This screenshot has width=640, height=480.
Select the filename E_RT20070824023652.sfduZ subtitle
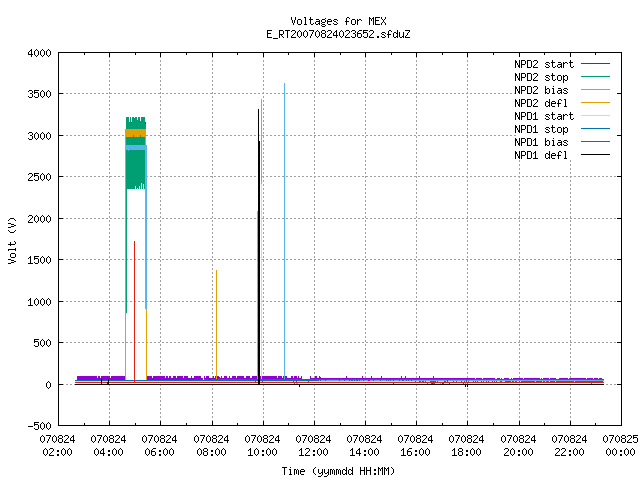[x=338, y=34]
